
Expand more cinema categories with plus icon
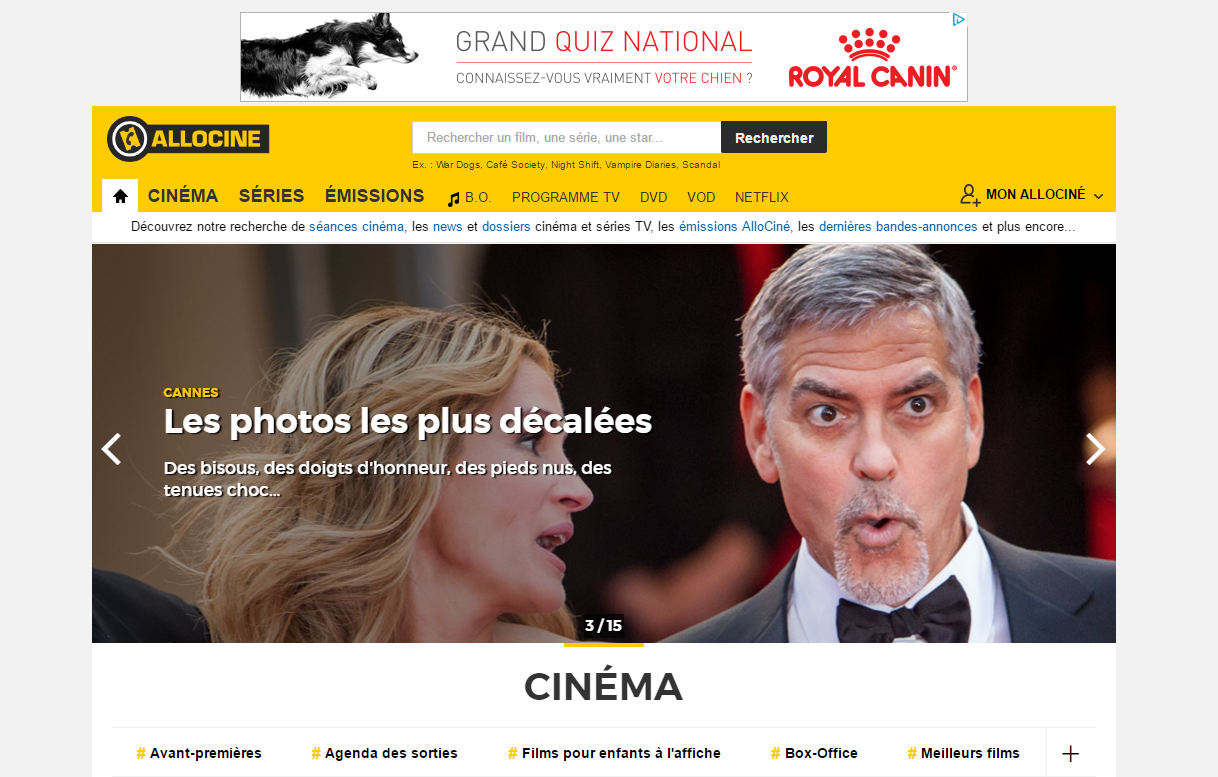pos(1070,753)
